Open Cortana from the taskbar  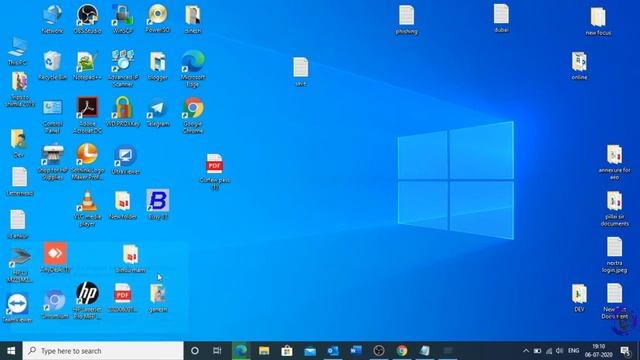tap(195, 351)
